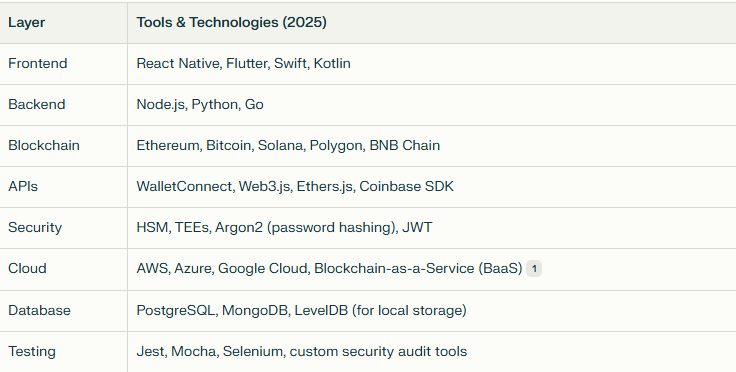Select the Blockchain row label

coord(44,145)
